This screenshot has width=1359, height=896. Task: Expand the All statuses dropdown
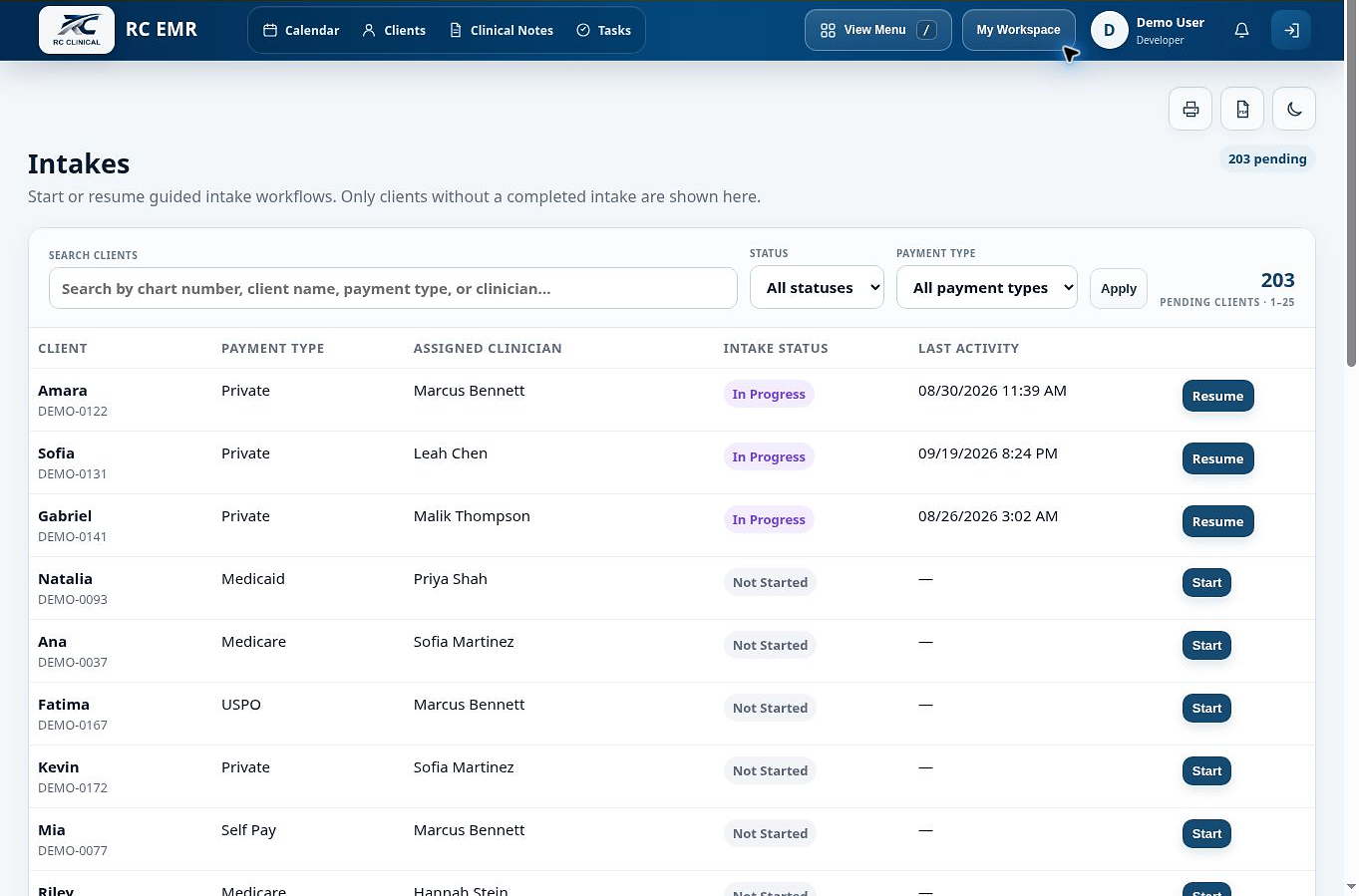pos(817,287)
